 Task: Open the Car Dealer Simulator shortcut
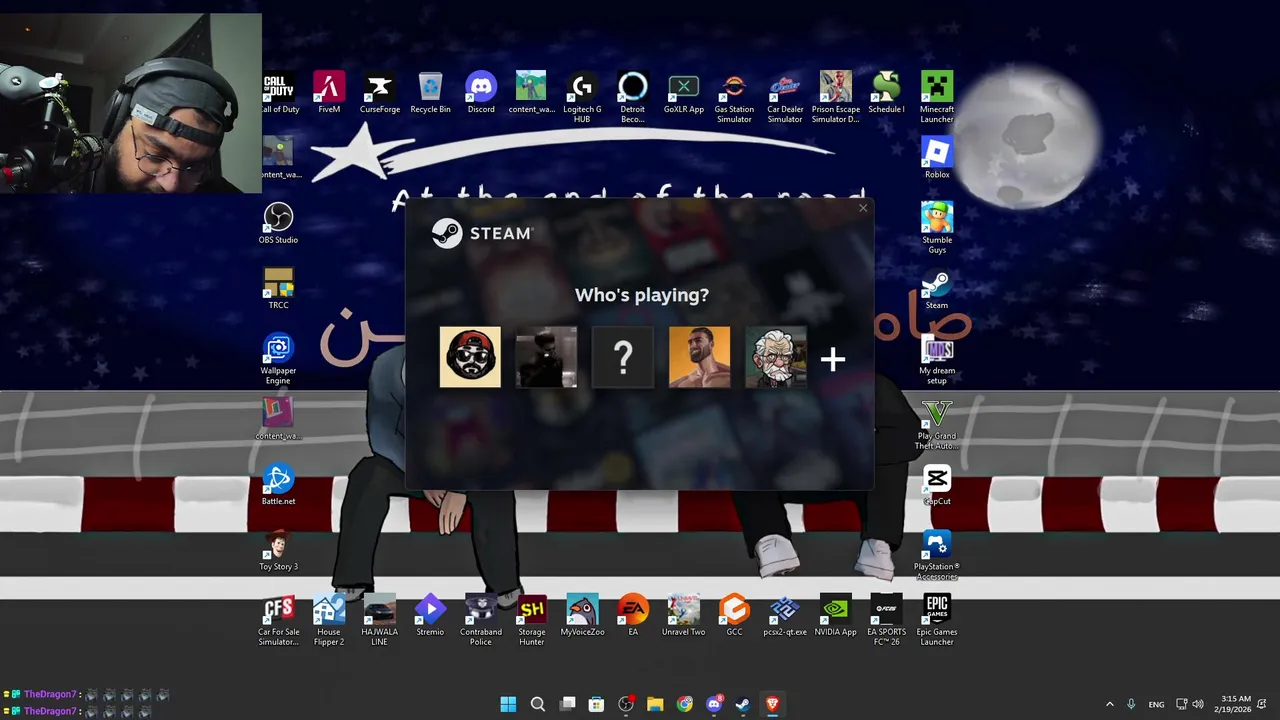785,97
